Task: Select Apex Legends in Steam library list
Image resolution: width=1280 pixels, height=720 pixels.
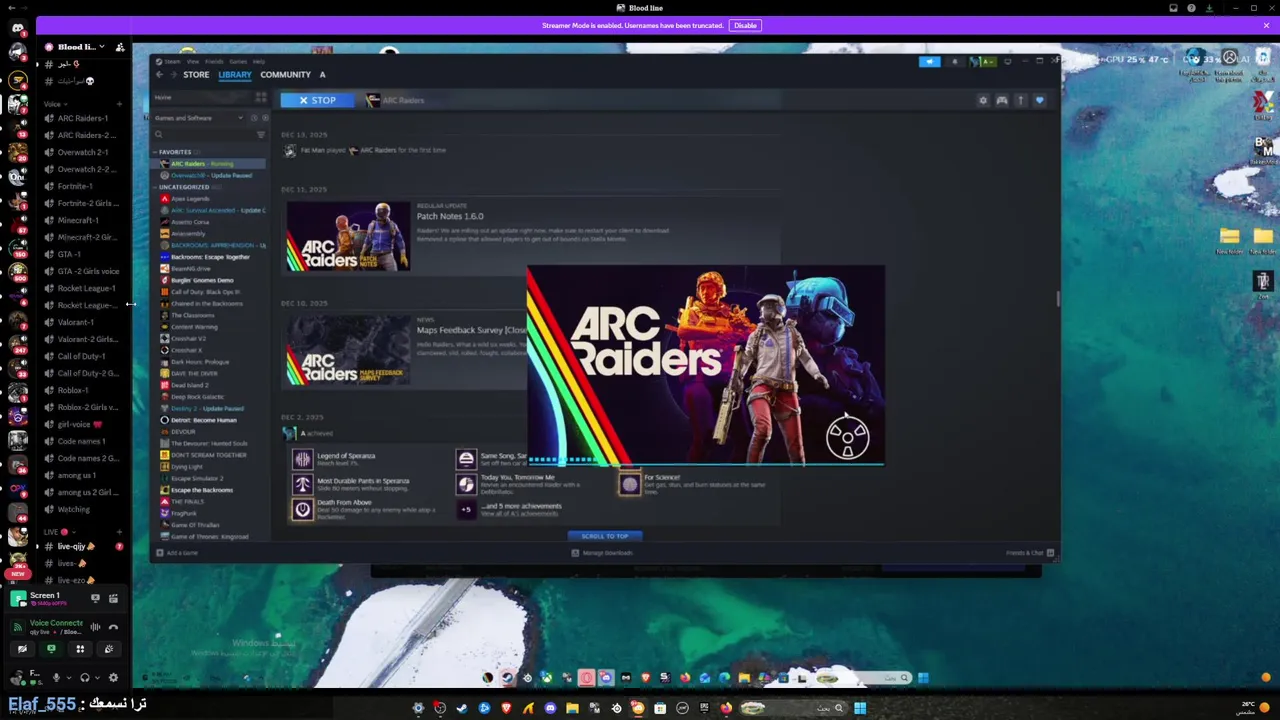Action: pos(190,199)
